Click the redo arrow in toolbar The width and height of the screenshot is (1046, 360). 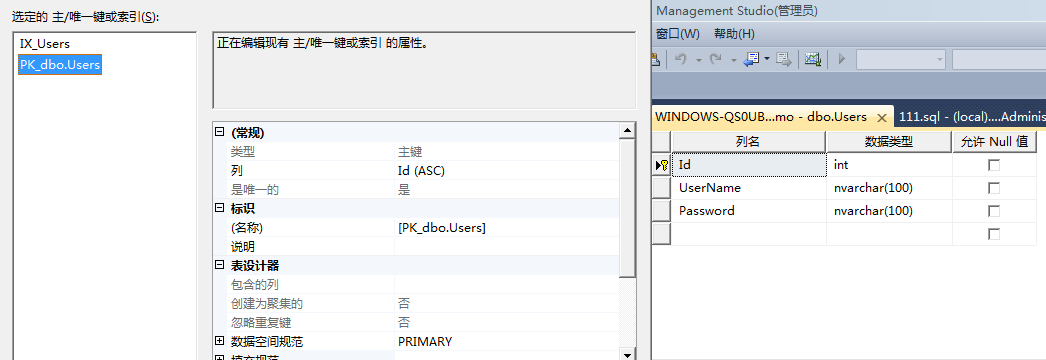(715, 59)
